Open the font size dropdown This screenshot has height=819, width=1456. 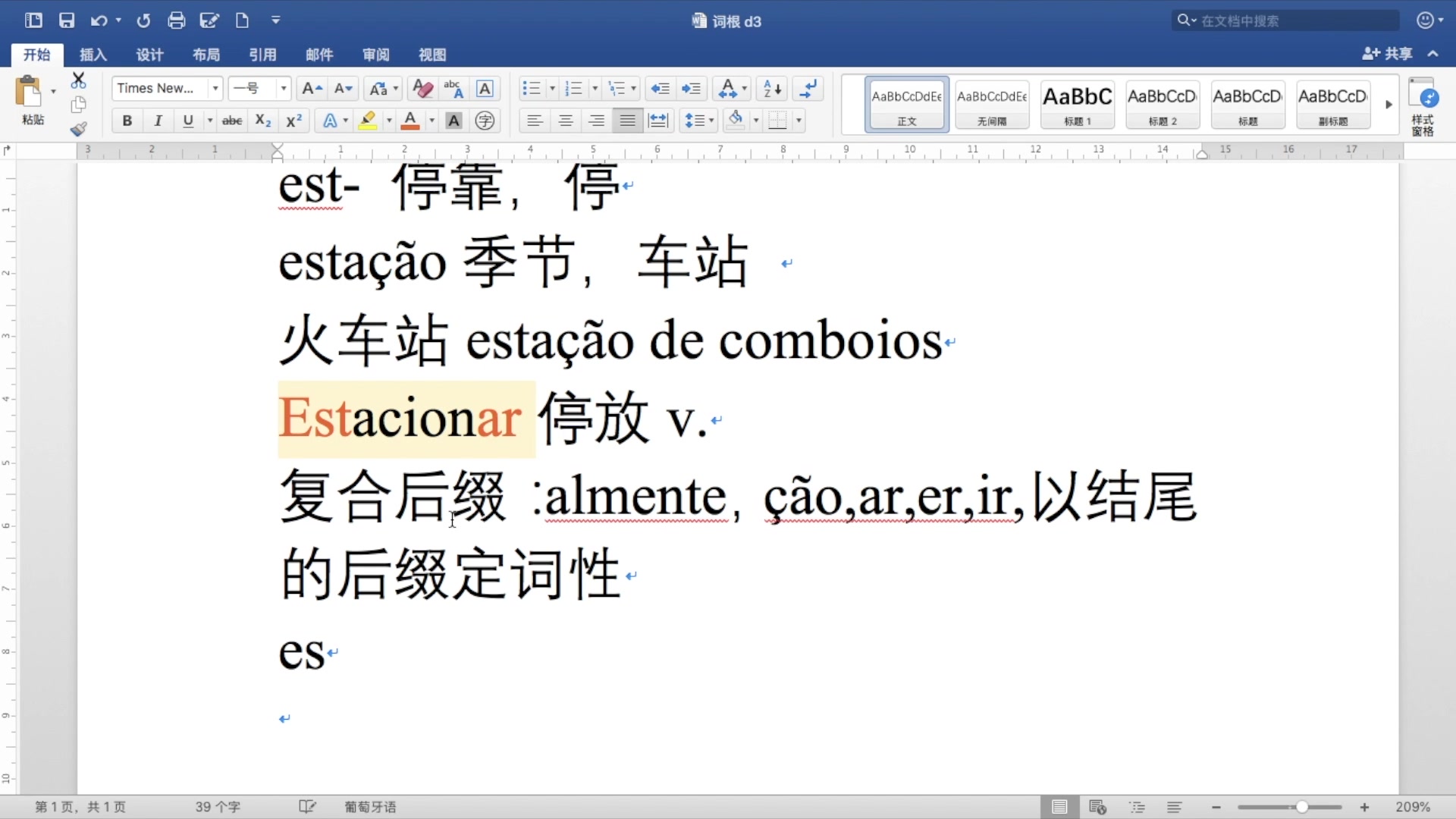click(284, 89)
